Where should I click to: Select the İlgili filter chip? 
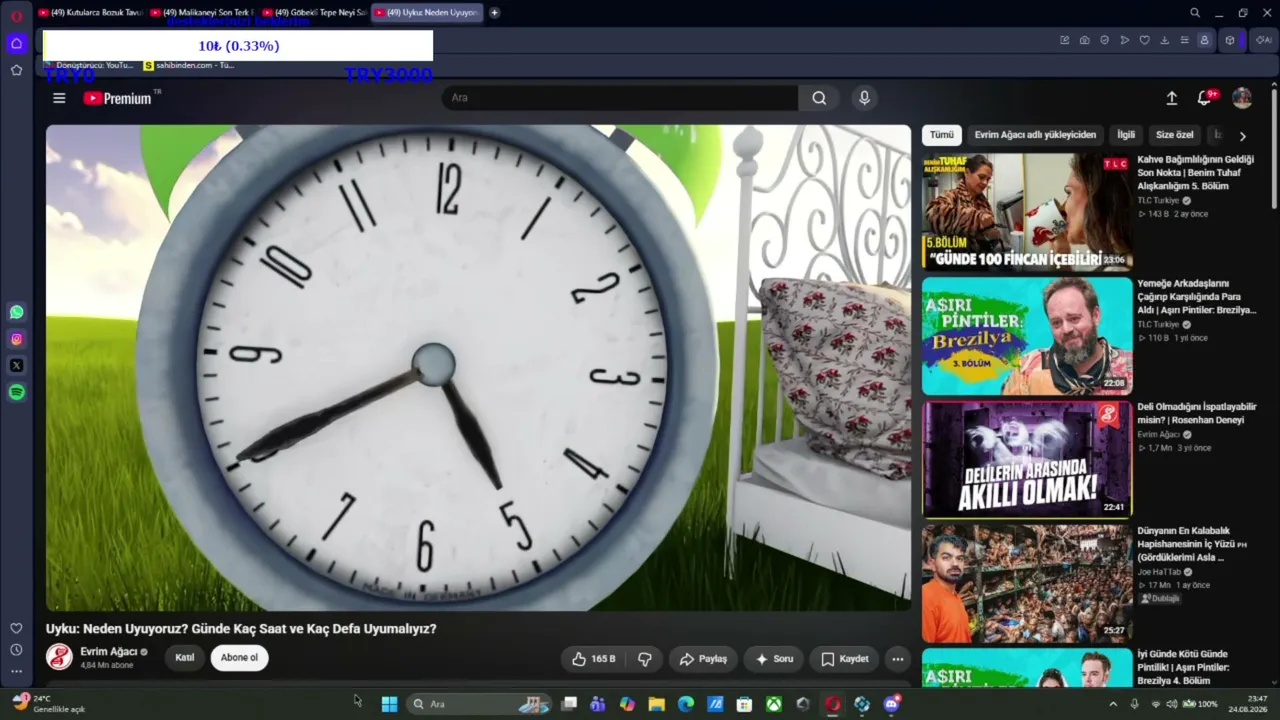coord(1126,135)
